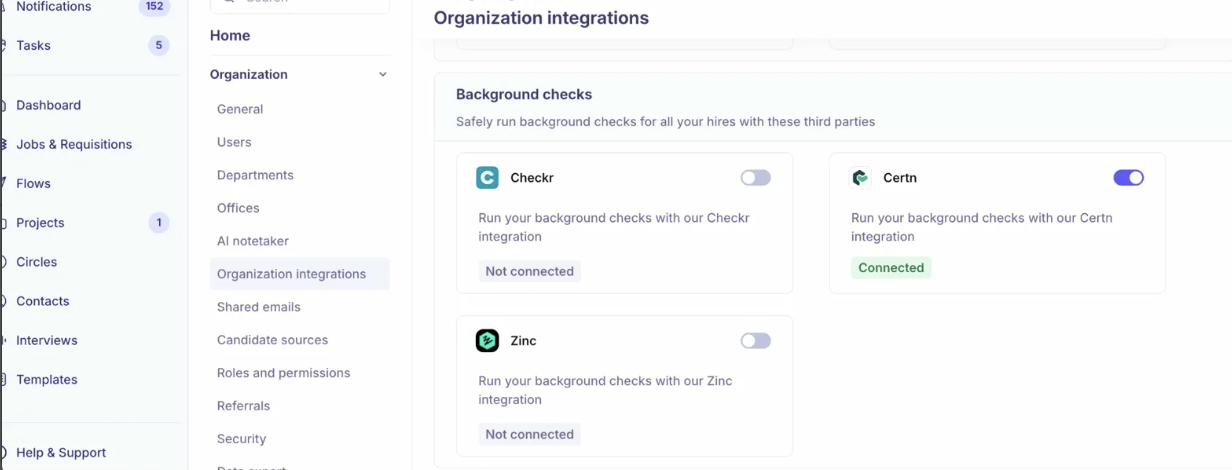Open Notifications with 152 badge

[54, 7]
